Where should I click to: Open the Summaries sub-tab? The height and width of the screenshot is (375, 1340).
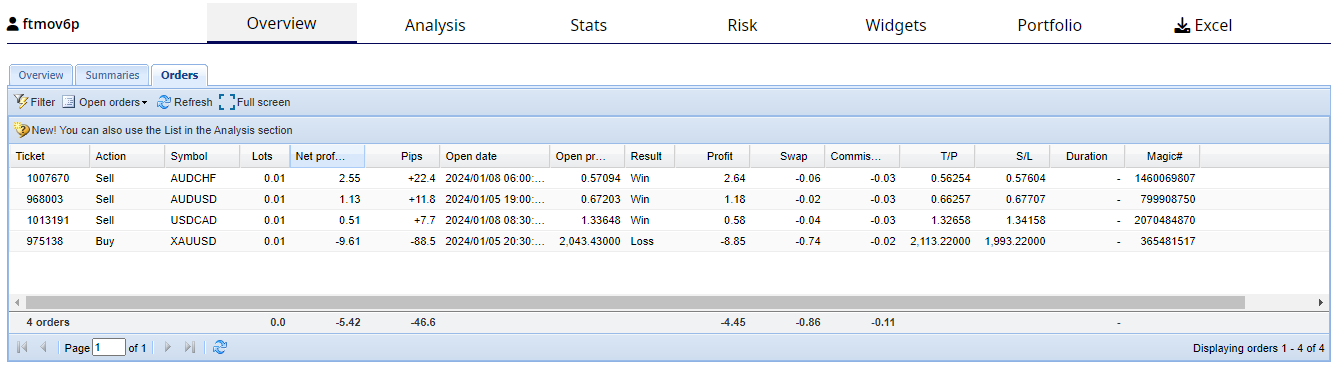(x=112, y=75)
